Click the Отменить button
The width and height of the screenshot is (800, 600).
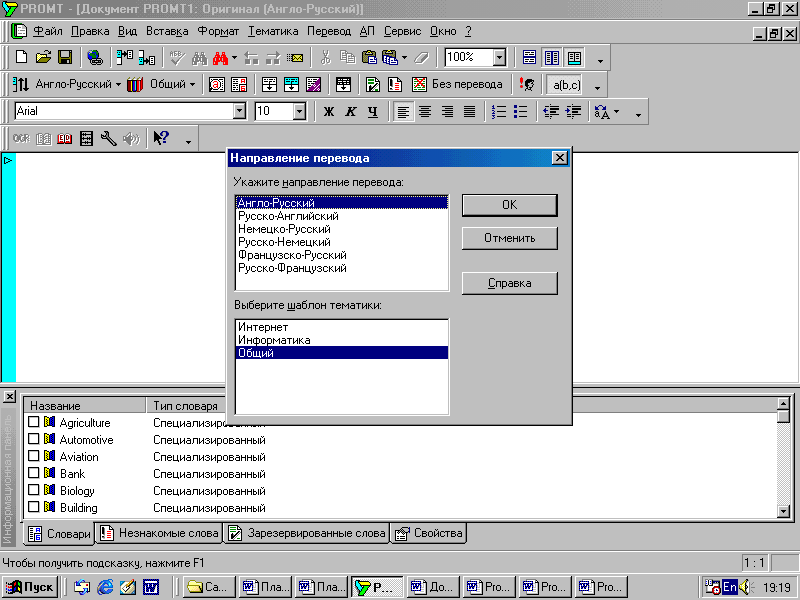[x=510, y=238]
